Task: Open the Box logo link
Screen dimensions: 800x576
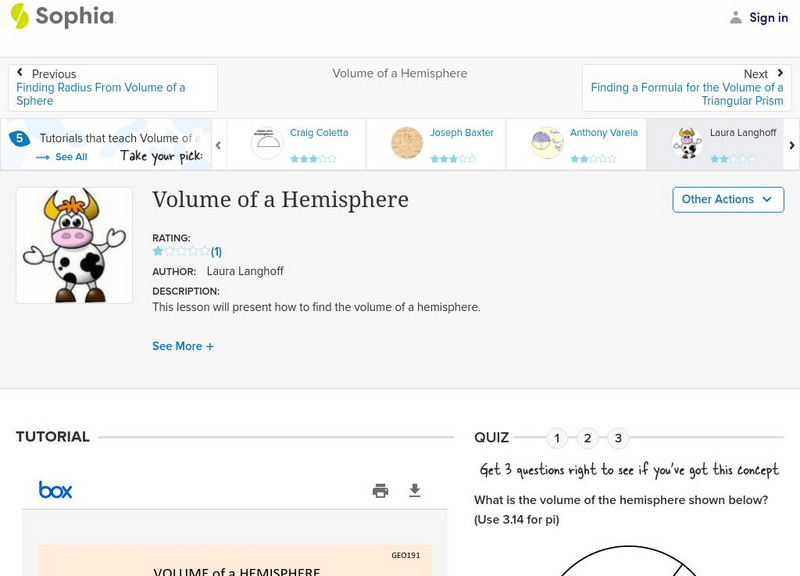Action: 55,490
